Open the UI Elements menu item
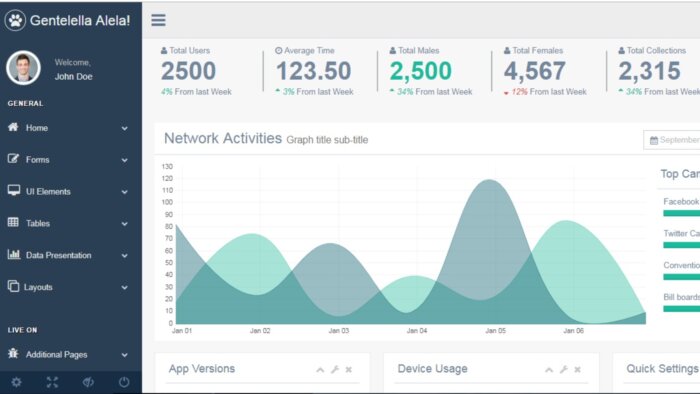Screen dimensions: 700x394 coord(71,192)
